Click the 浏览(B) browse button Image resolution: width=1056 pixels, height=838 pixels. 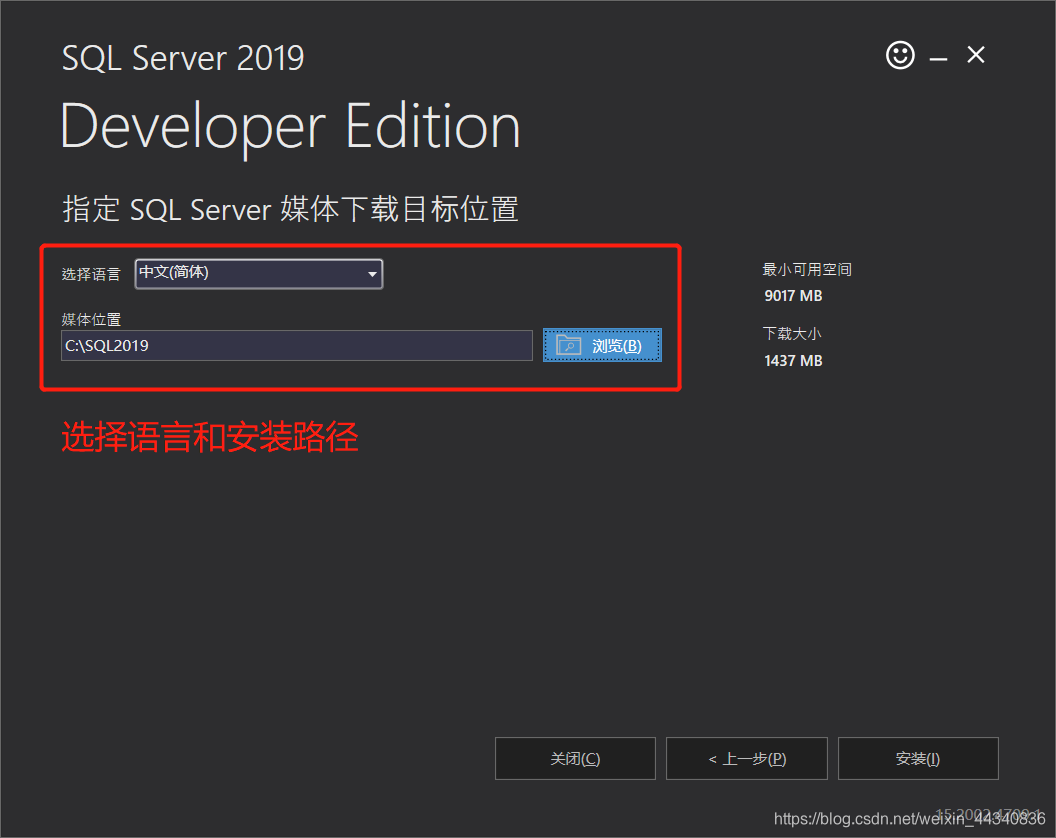602,346
